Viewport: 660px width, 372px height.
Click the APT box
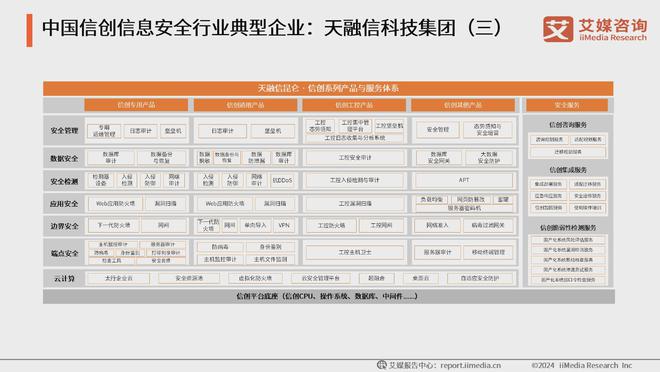(x=464, y=180)
